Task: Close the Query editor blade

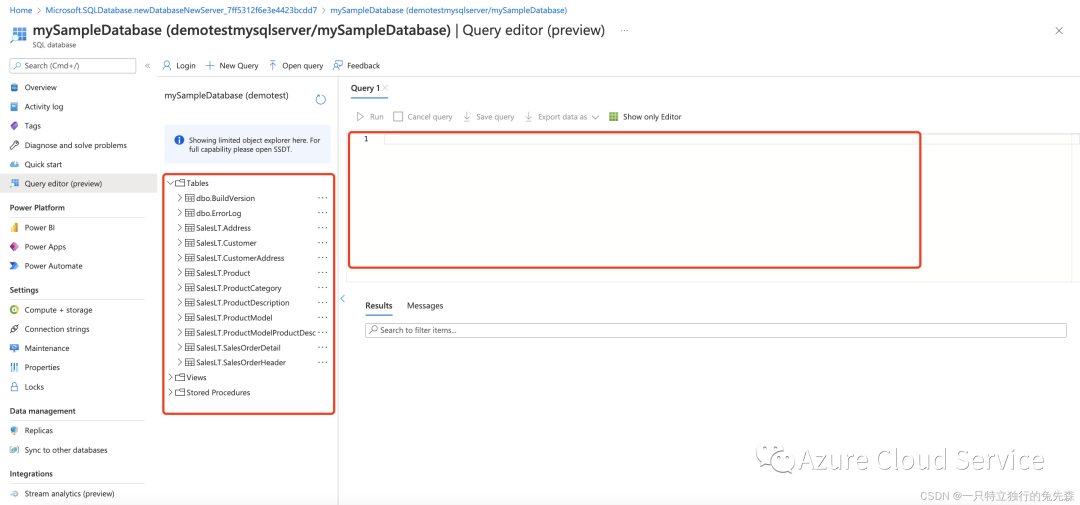Action: pos(1059,31)
